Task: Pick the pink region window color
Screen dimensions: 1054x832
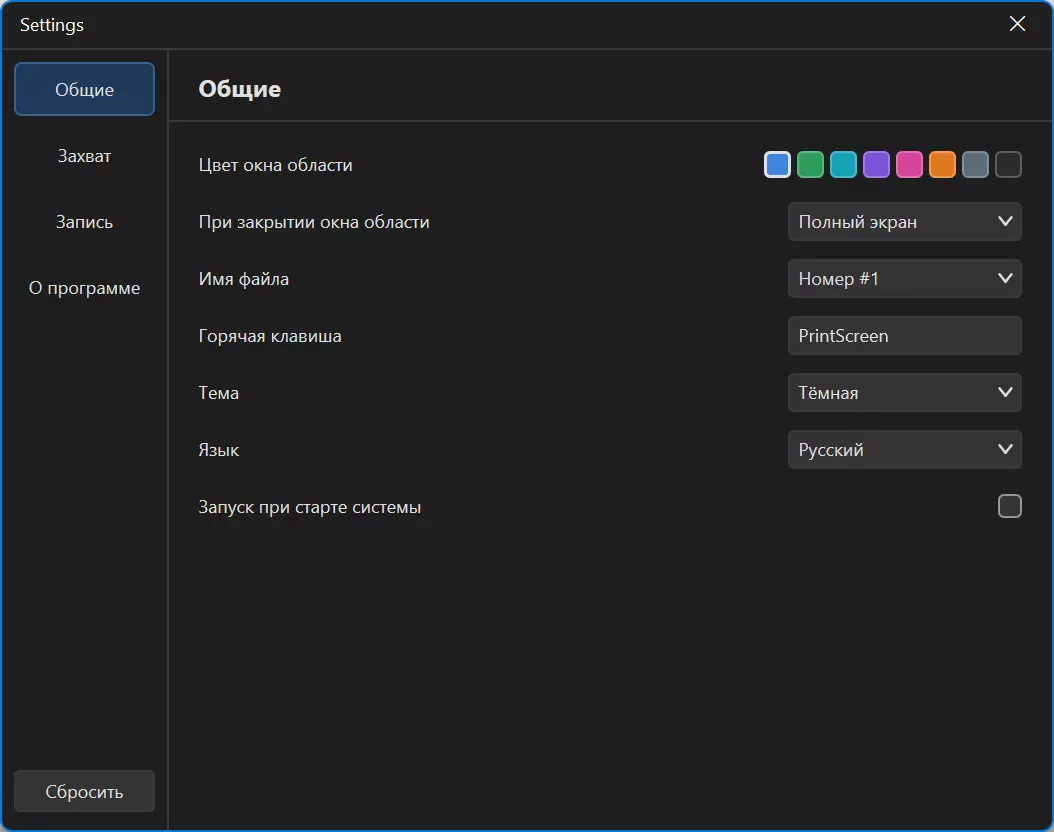Action: pyautogui.click(x=909, y=165)
